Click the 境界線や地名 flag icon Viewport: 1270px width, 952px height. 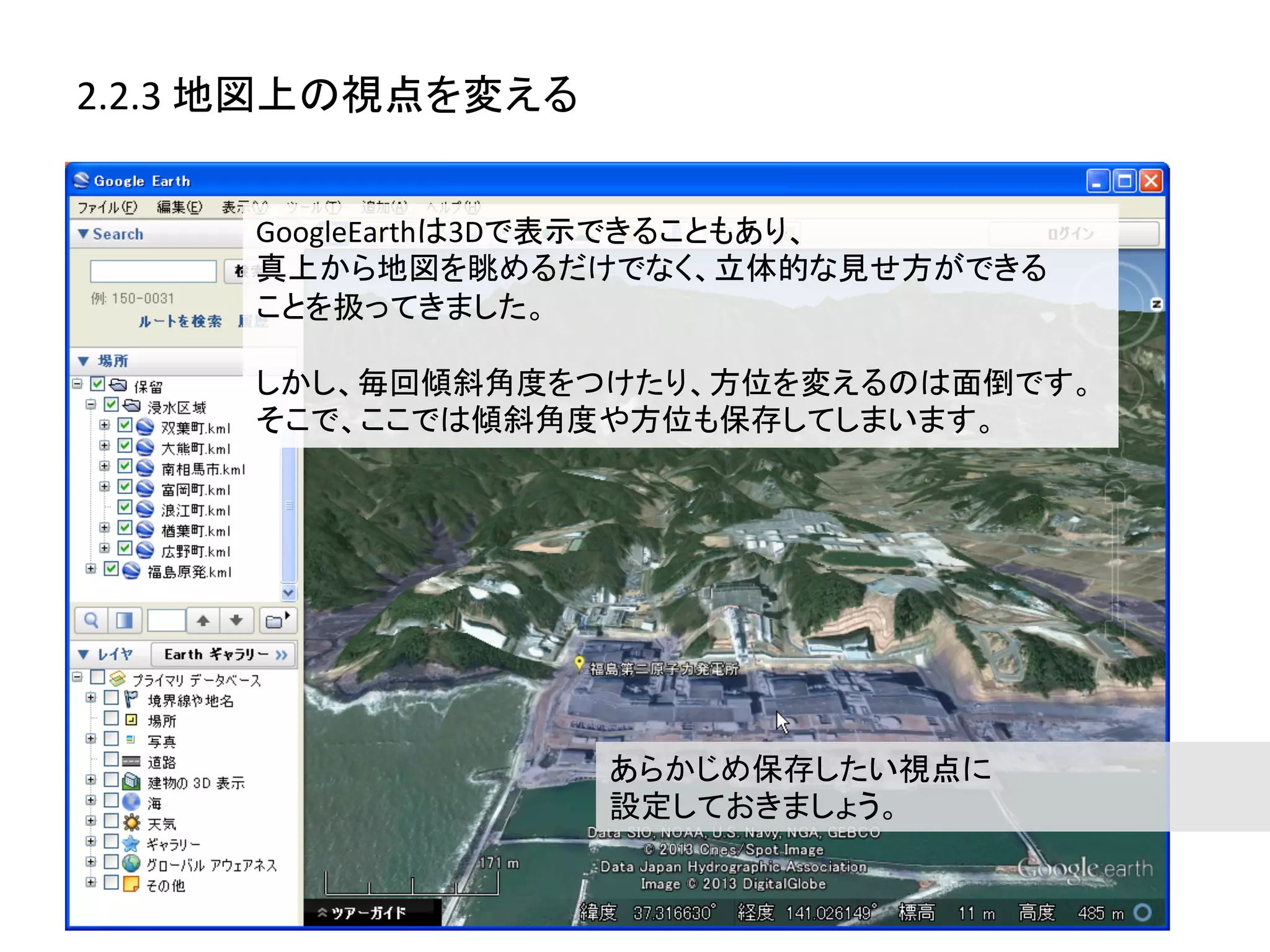click(131, 699)
